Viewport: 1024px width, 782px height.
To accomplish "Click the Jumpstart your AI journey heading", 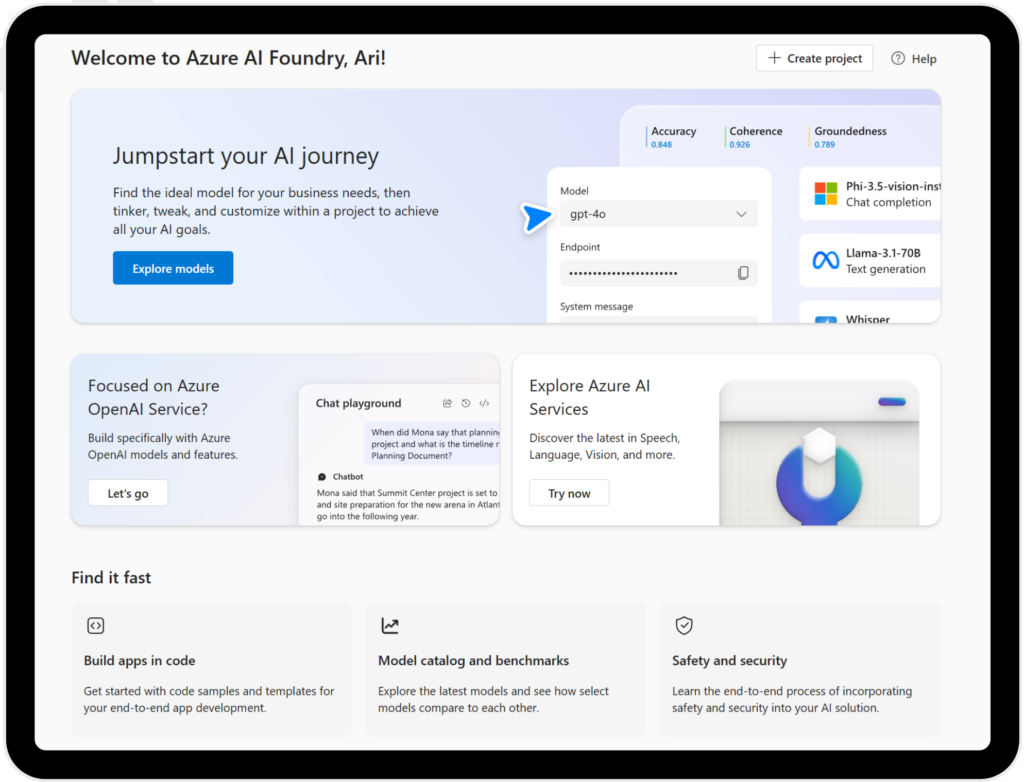I will (246, 156).
